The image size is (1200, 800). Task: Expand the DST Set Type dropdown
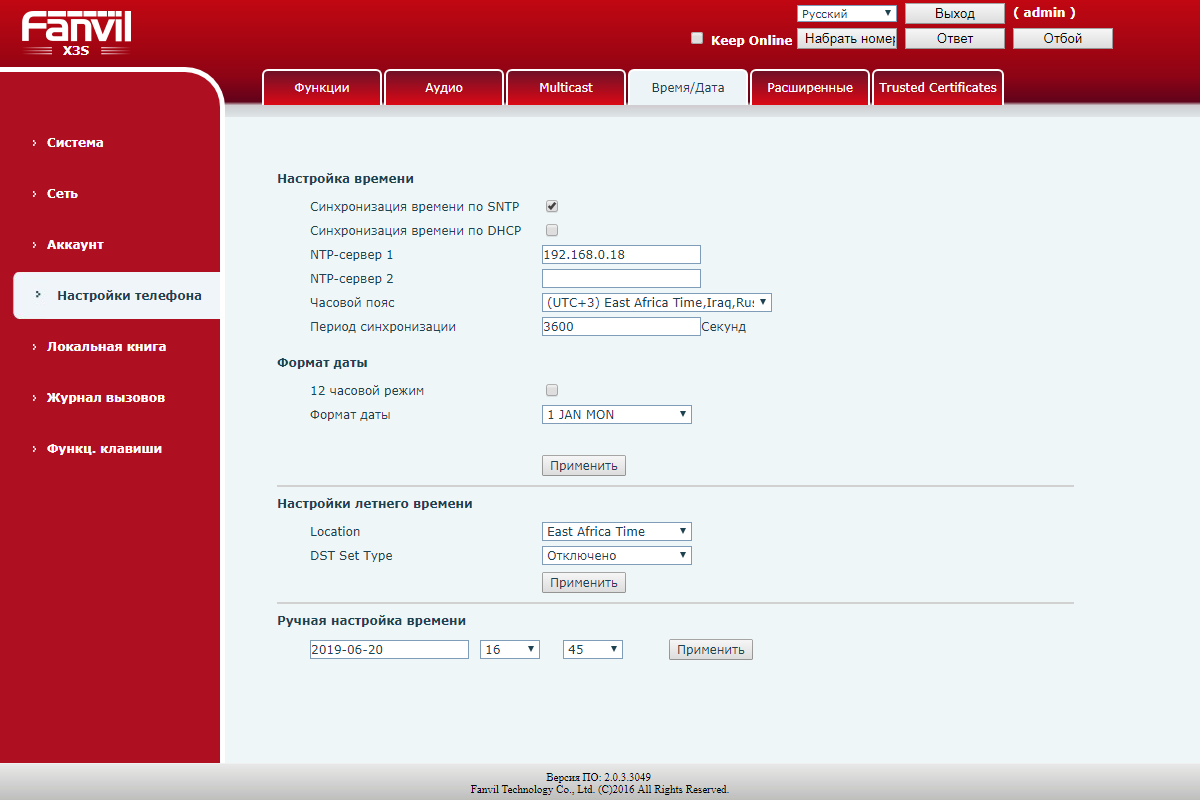click(x=616, y=556)
